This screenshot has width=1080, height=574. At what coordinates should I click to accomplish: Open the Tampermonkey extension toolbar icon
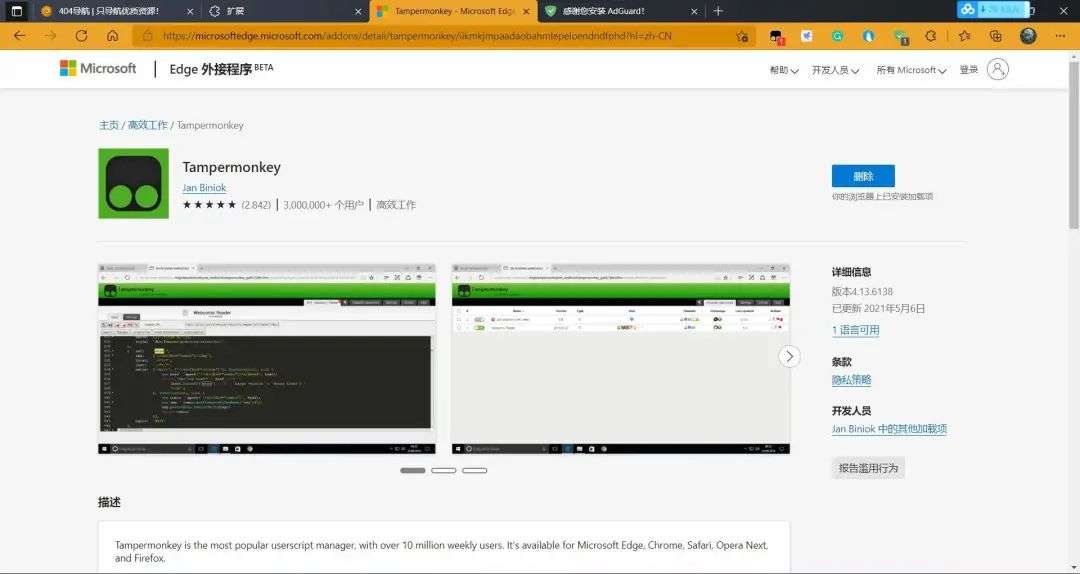(777, 37)
